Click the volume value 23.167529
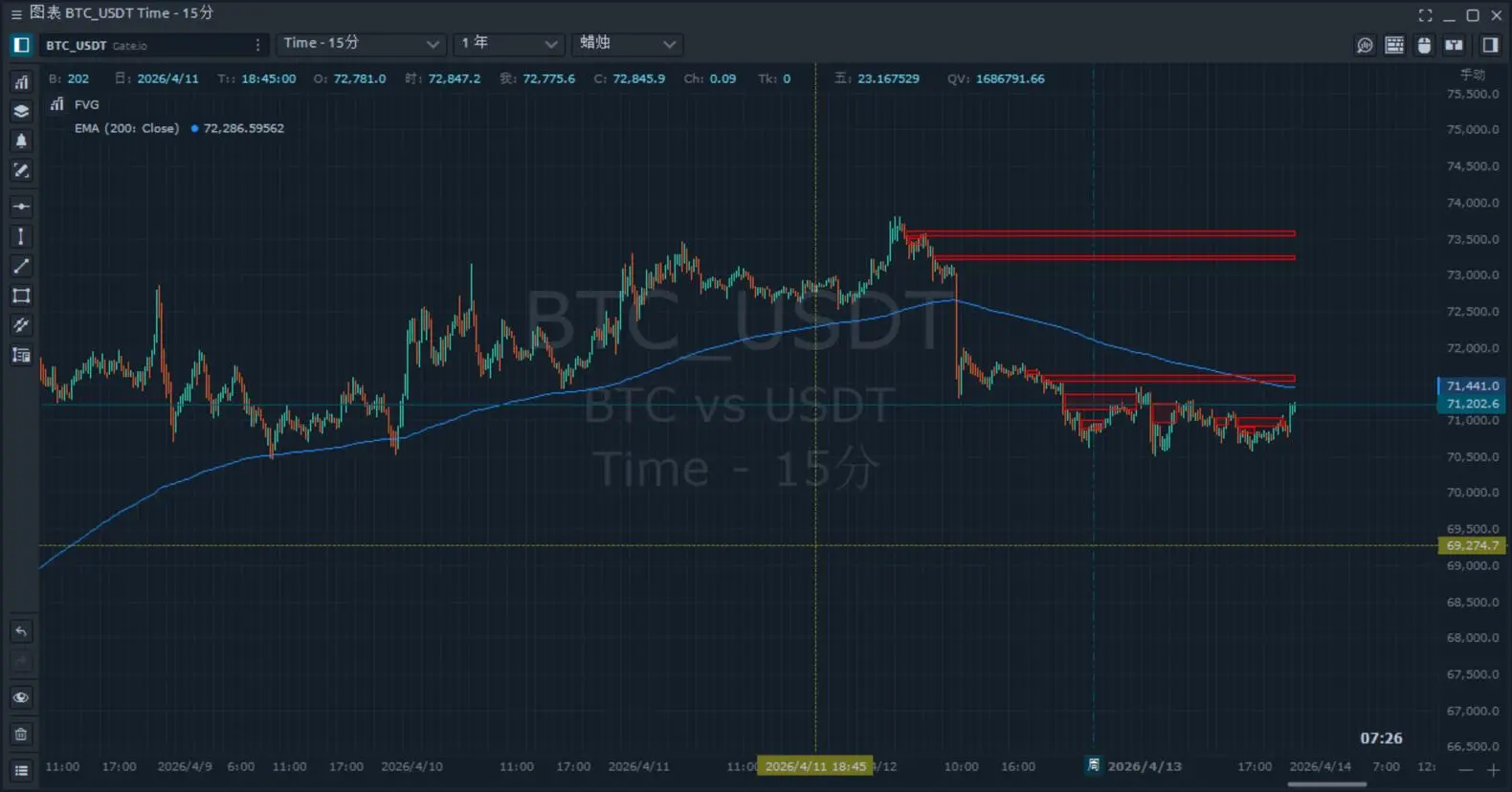The image size is (1512, 792). pyautogui.click(x=888, y=78)
